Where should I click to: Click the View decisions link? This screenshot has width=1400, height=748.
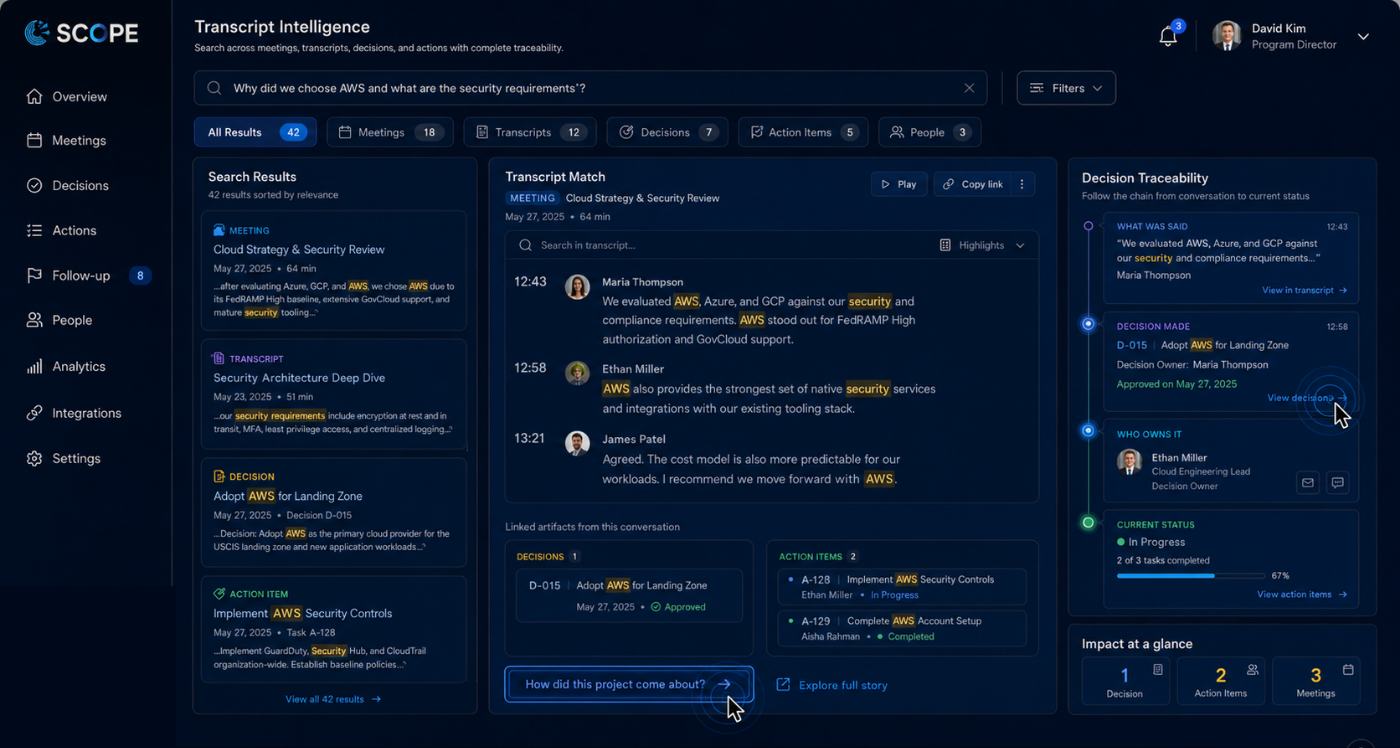[1307, 398]
